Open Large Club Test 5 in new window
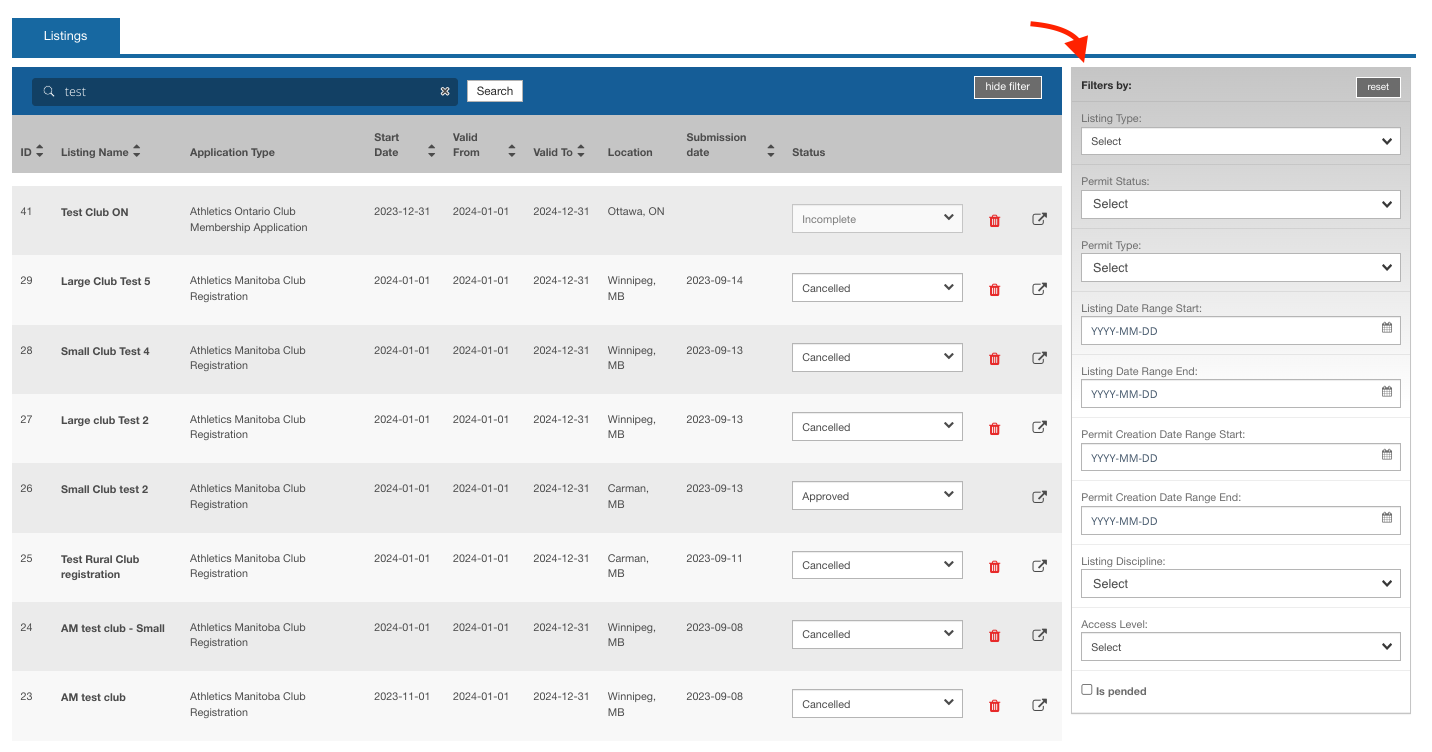Image resolution: width=1432 pixels, height=752 pixels. [1039, 289]
